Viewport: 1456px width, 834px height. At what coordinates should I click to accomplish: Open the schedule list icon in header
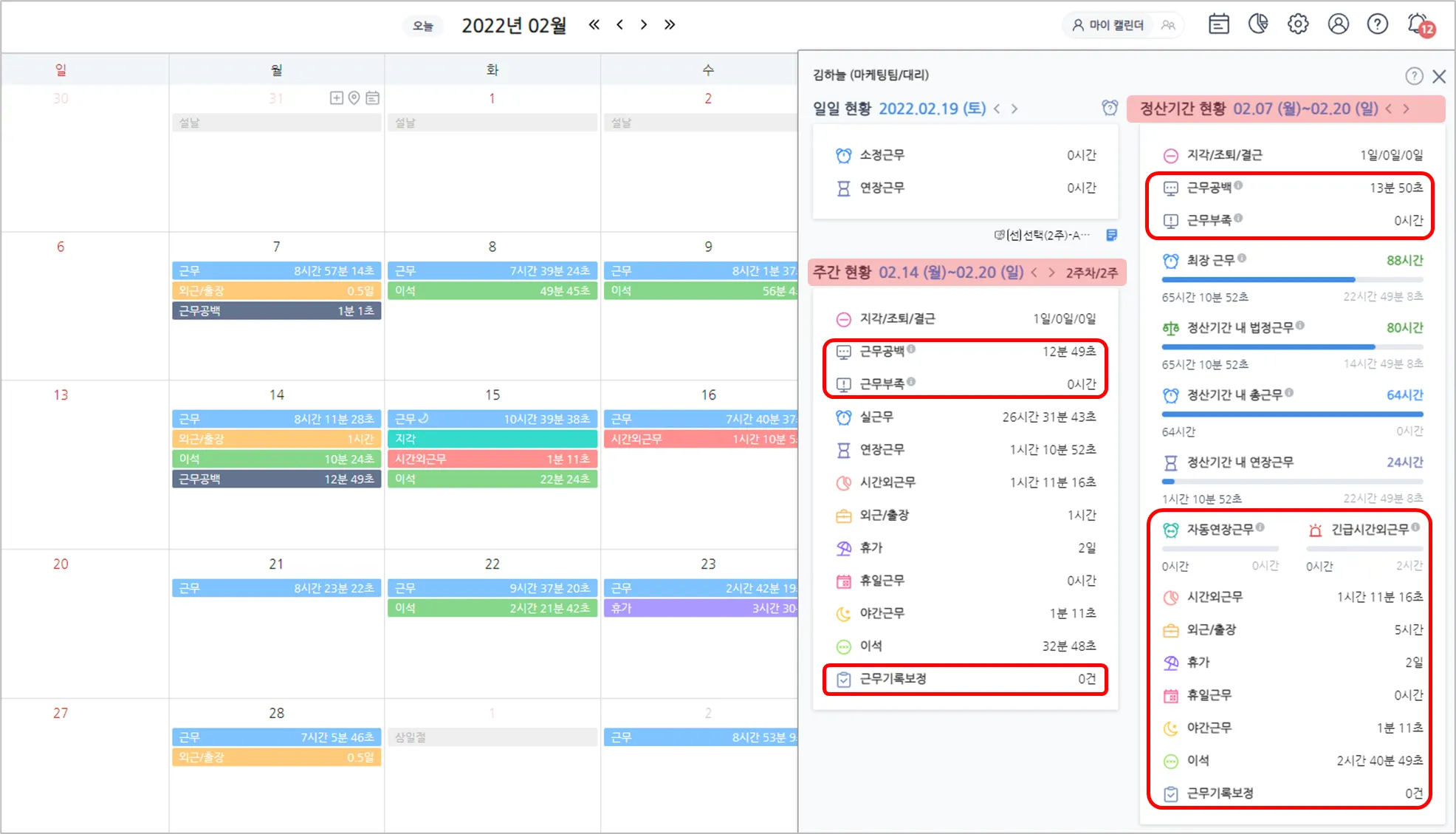pos(1218,24)
